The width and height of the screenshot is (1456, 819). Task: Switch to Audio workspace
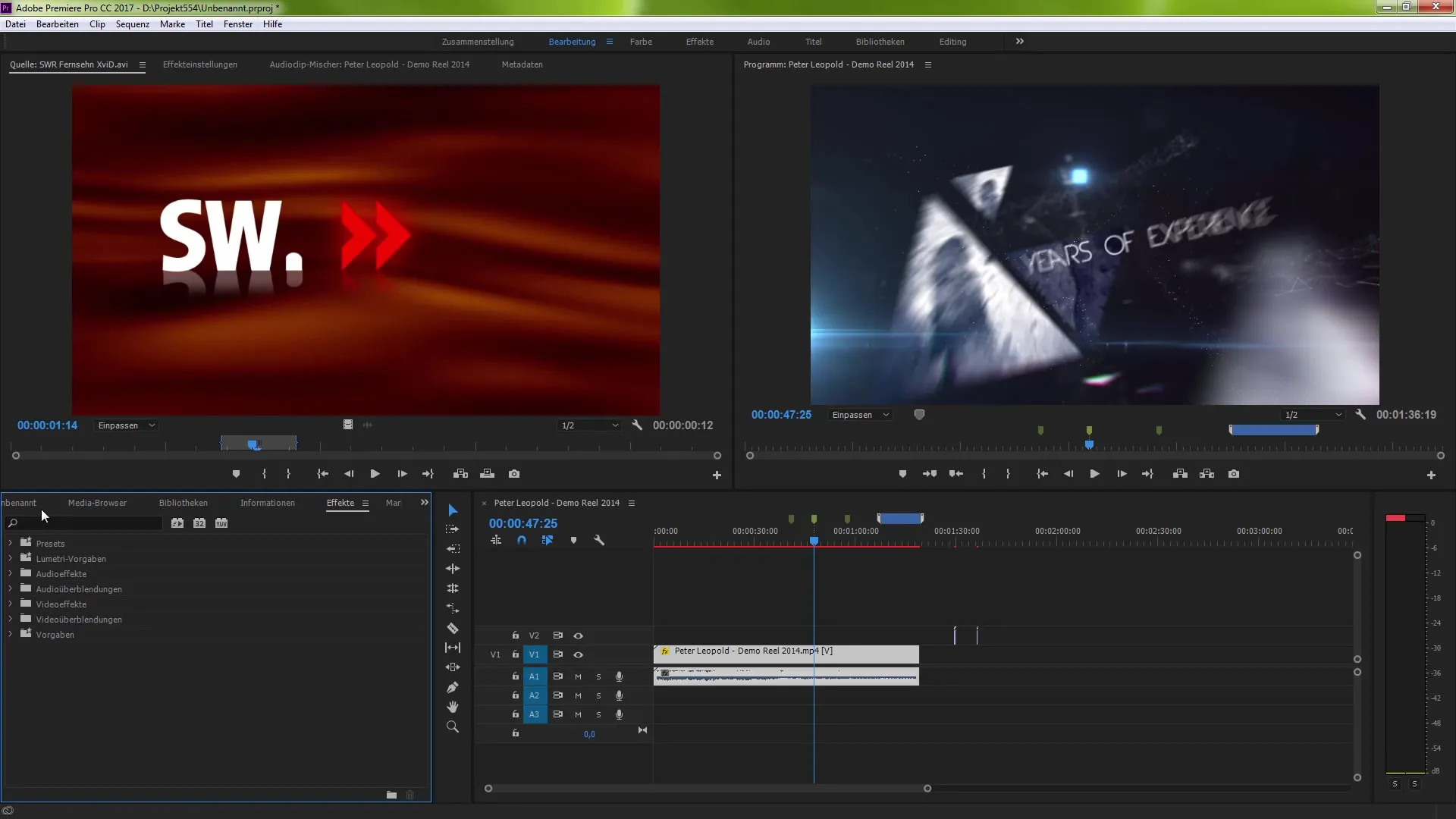(758, 42)
